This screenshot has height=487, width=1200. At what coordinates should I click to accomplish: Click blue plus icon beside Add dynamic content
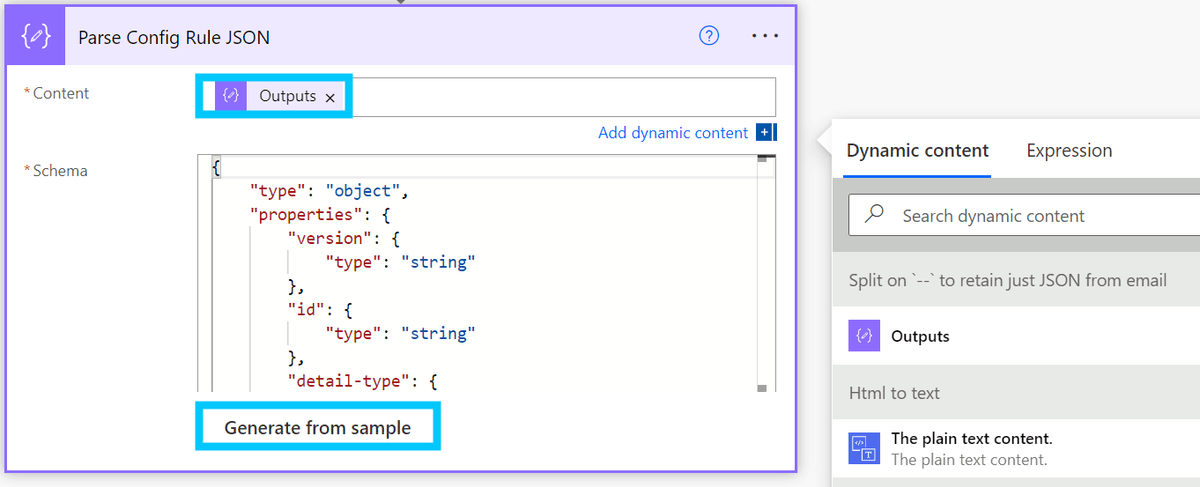click(x=766, y=133)
